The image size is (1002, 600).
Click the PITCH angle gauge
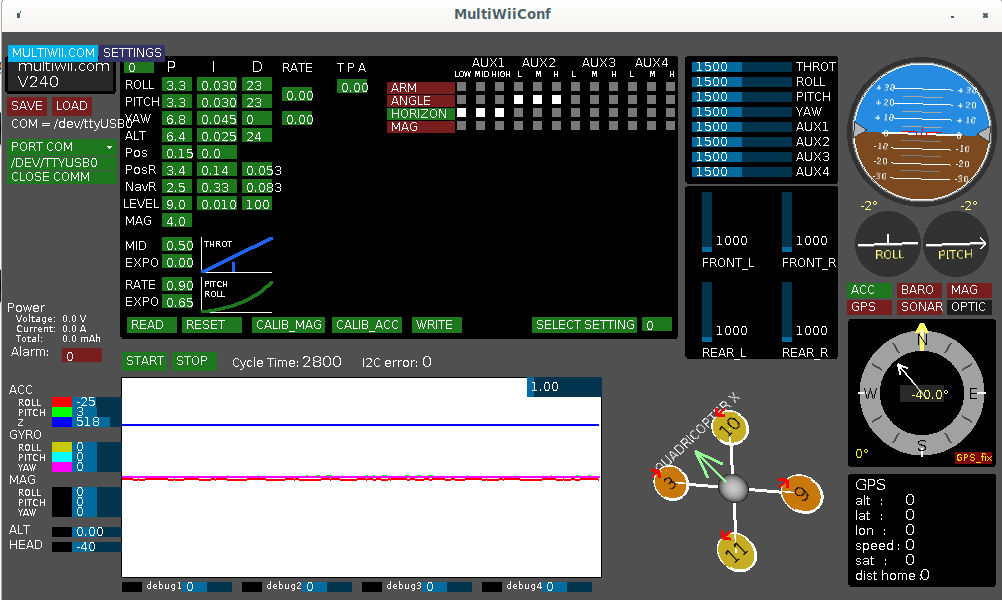955,243
